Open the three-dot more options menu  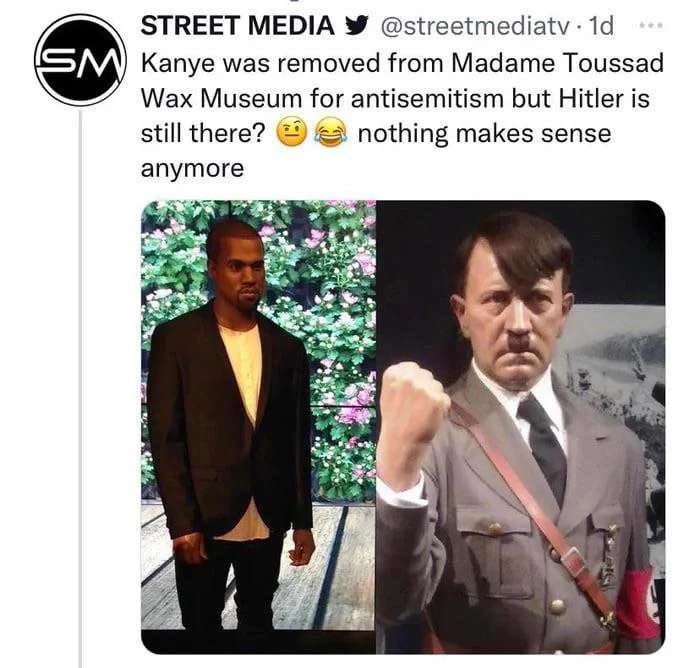[651, 23]
